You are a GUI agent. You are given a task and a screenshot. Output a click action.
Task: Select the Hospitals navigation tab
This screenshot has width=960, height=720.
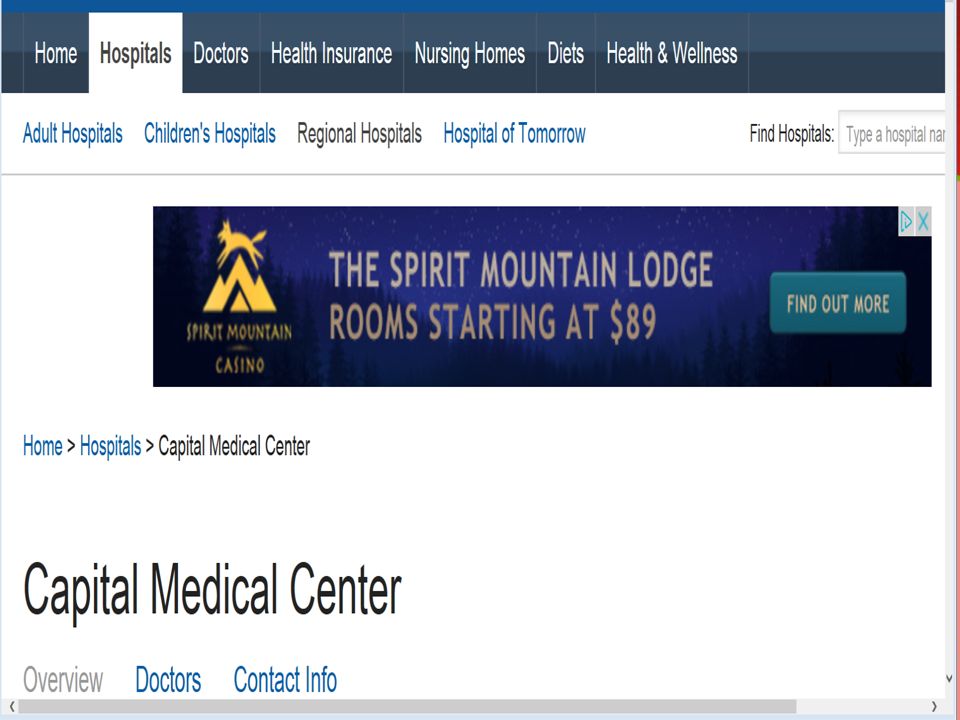(x=135, y=53)
